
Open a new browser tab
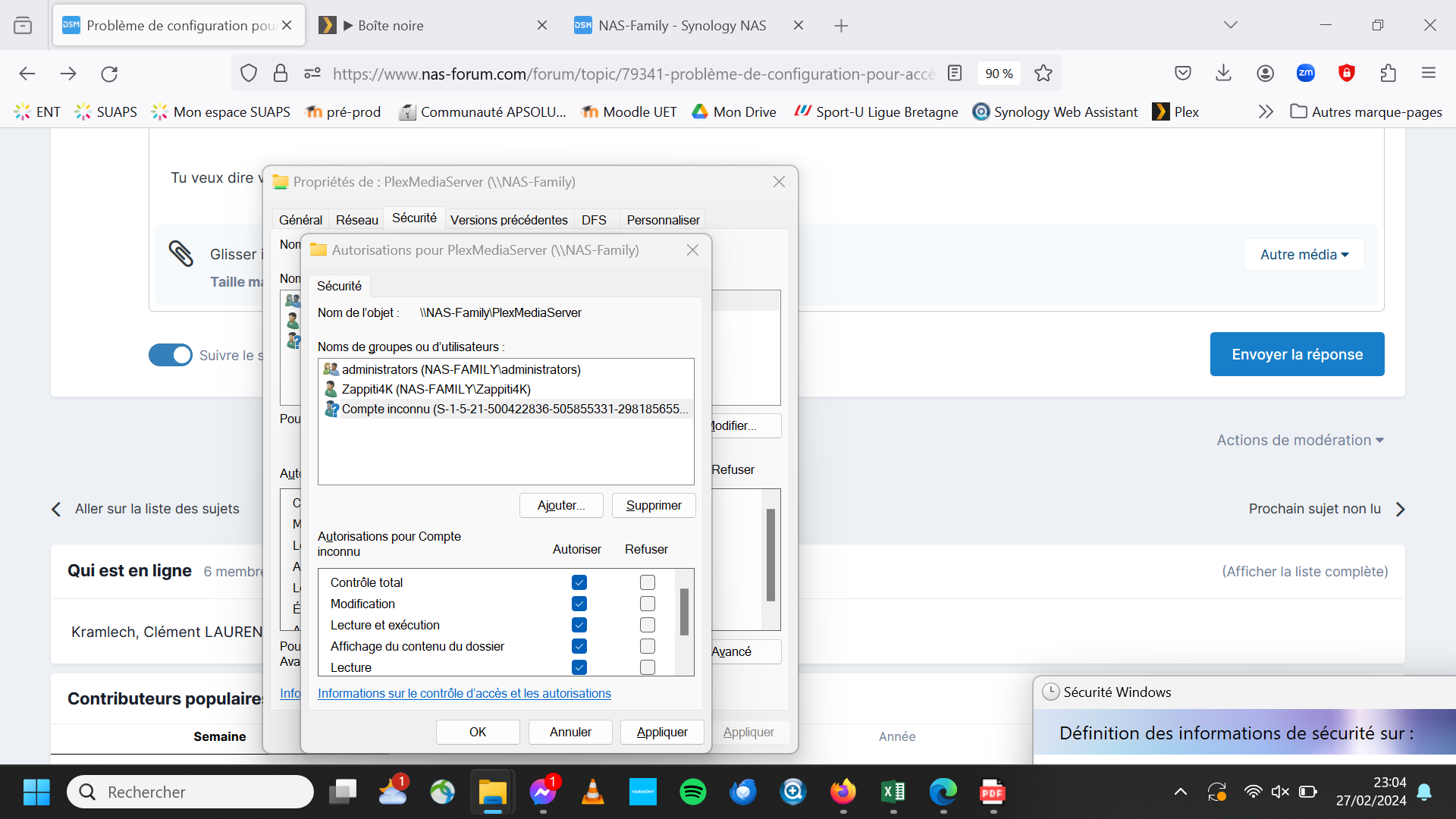coord(841,25)
